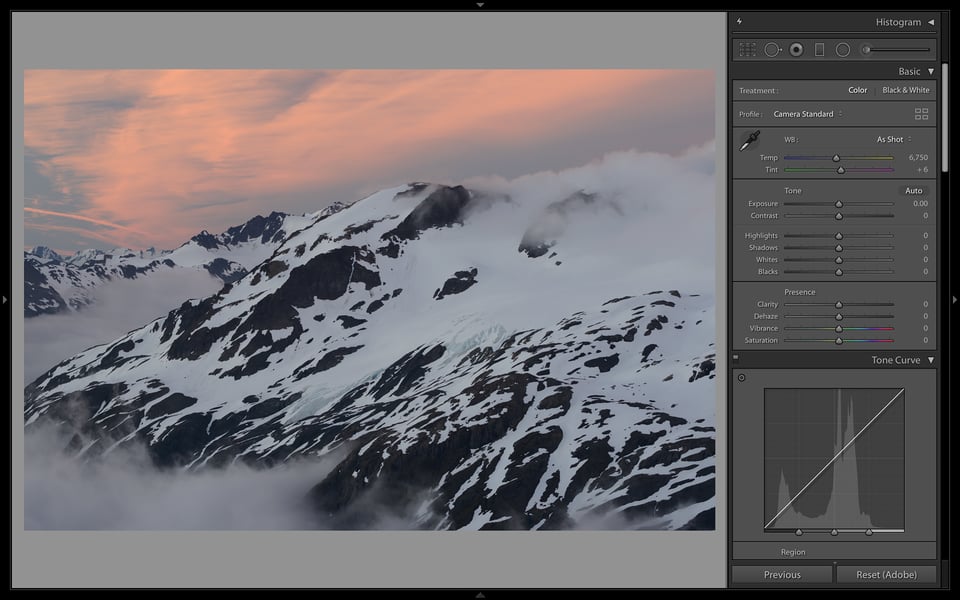
Task: Show the top module picker arrow
Action: [480, 4]
